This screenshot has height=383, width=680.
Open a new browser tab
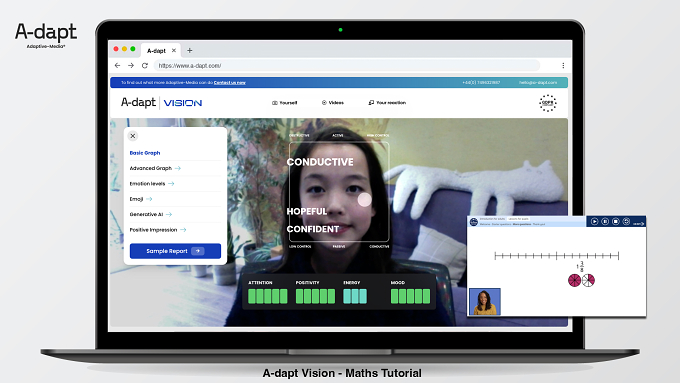(190, 50)
